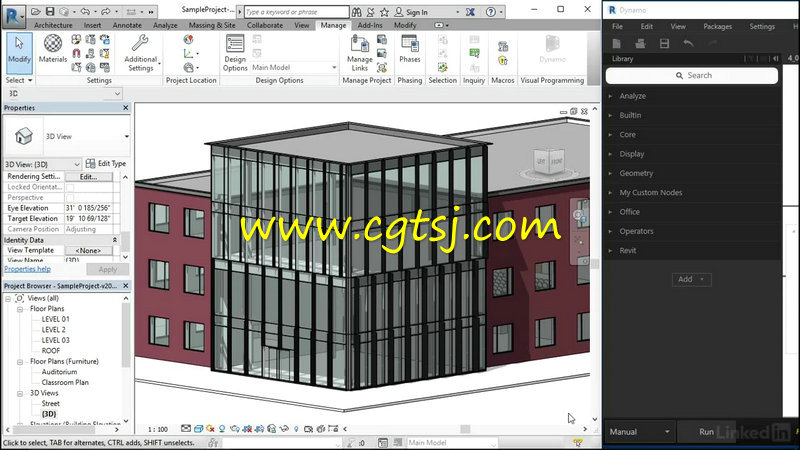Open the Add-Ins ribbon tab
This screenshot has width=800, height=450.
[x=370, y=25]
